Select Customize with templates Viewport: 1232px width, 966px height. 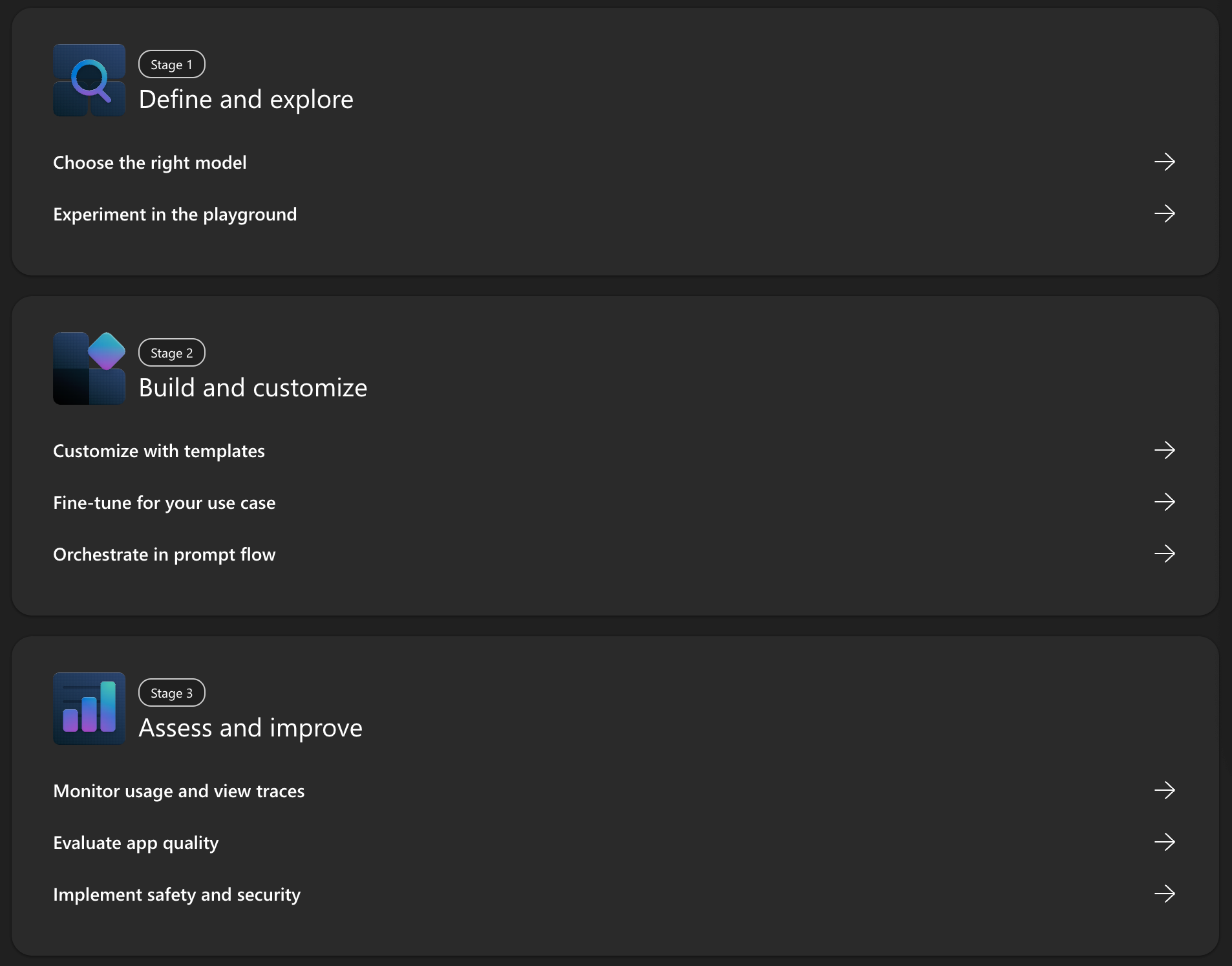pos(159,451)
